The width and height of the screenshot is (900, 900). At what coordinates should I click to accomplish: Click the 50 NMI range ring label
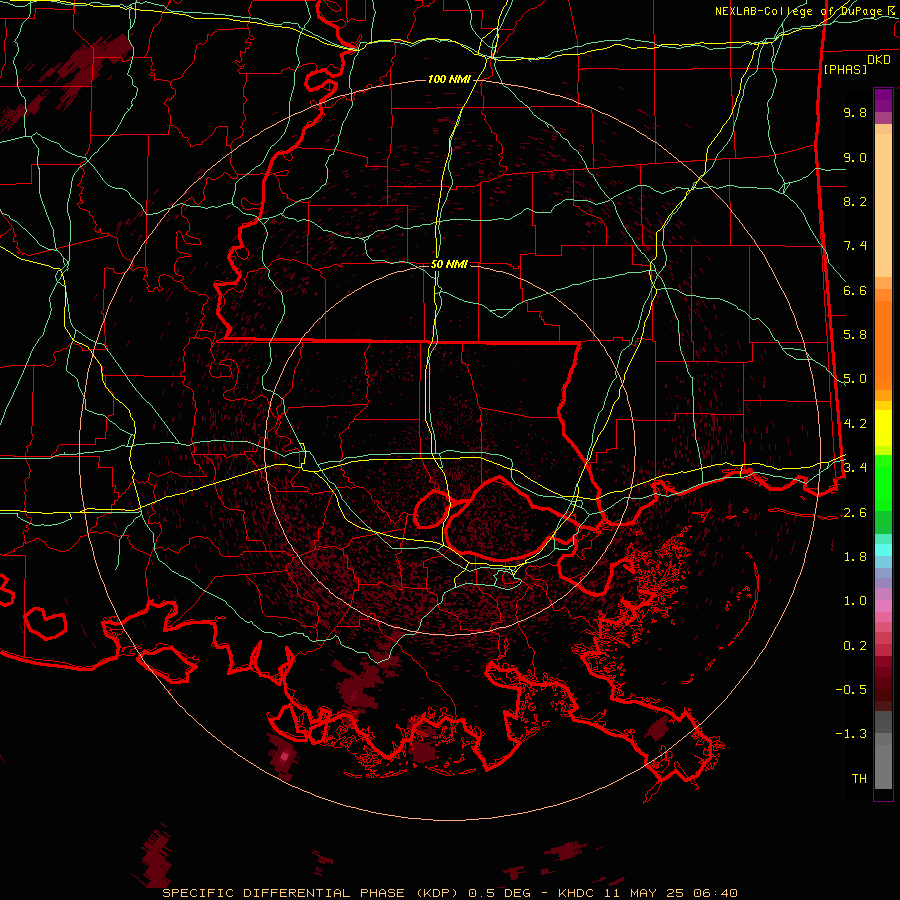coord(449,264)
